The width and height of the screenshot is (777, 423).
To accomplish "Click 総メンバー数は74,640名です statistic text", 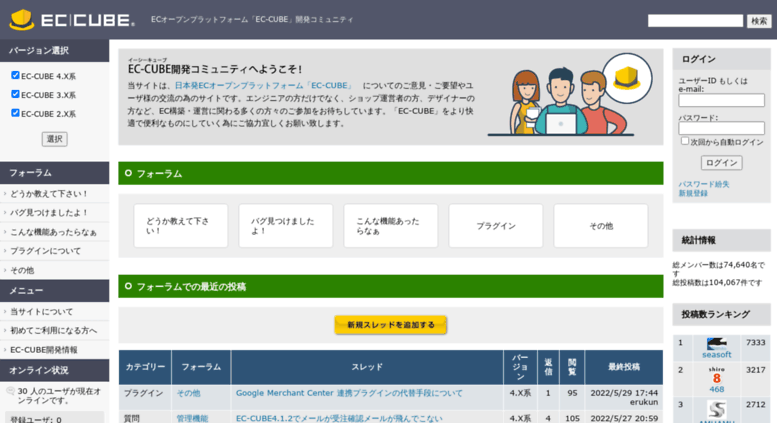I will pos(719,269).
